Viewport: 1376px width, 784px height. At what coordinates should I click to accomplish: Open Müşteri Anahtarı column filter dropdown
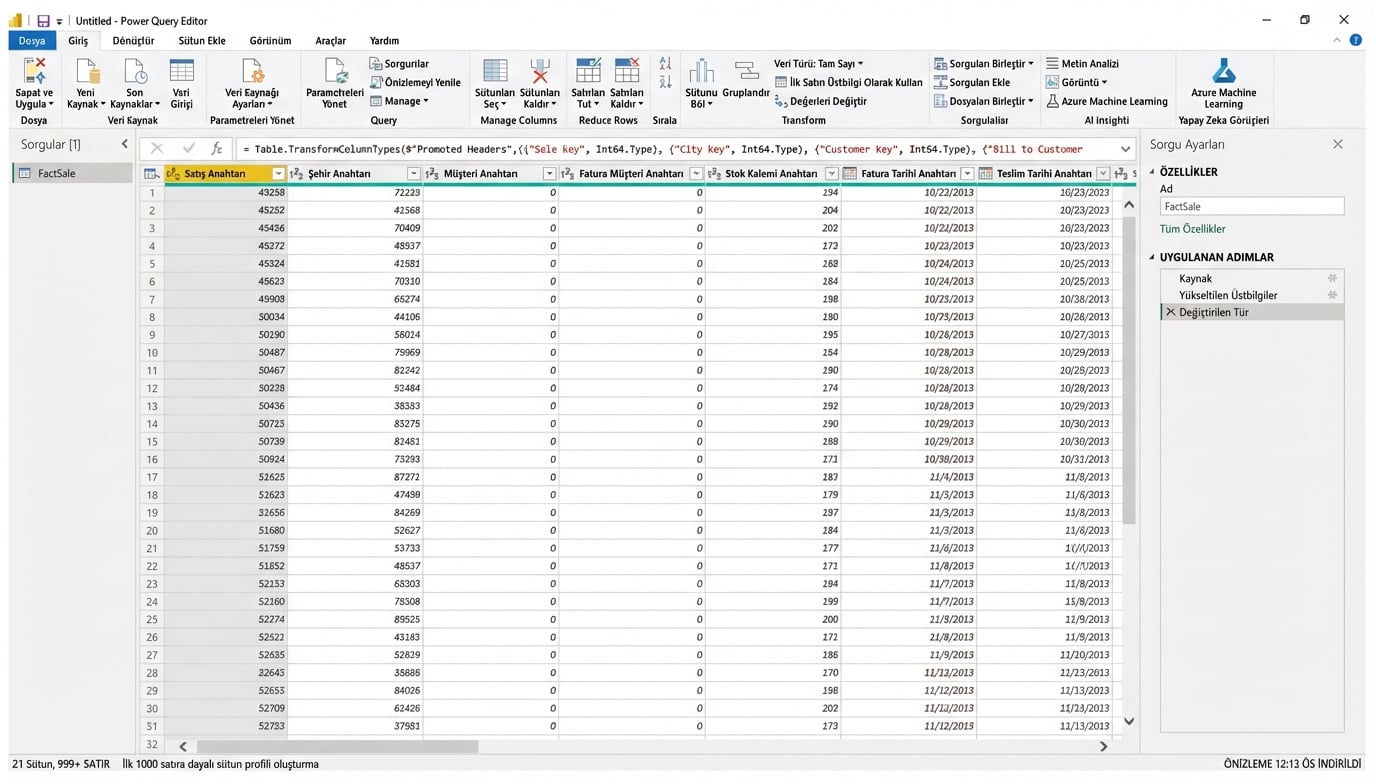click(549, 173)
